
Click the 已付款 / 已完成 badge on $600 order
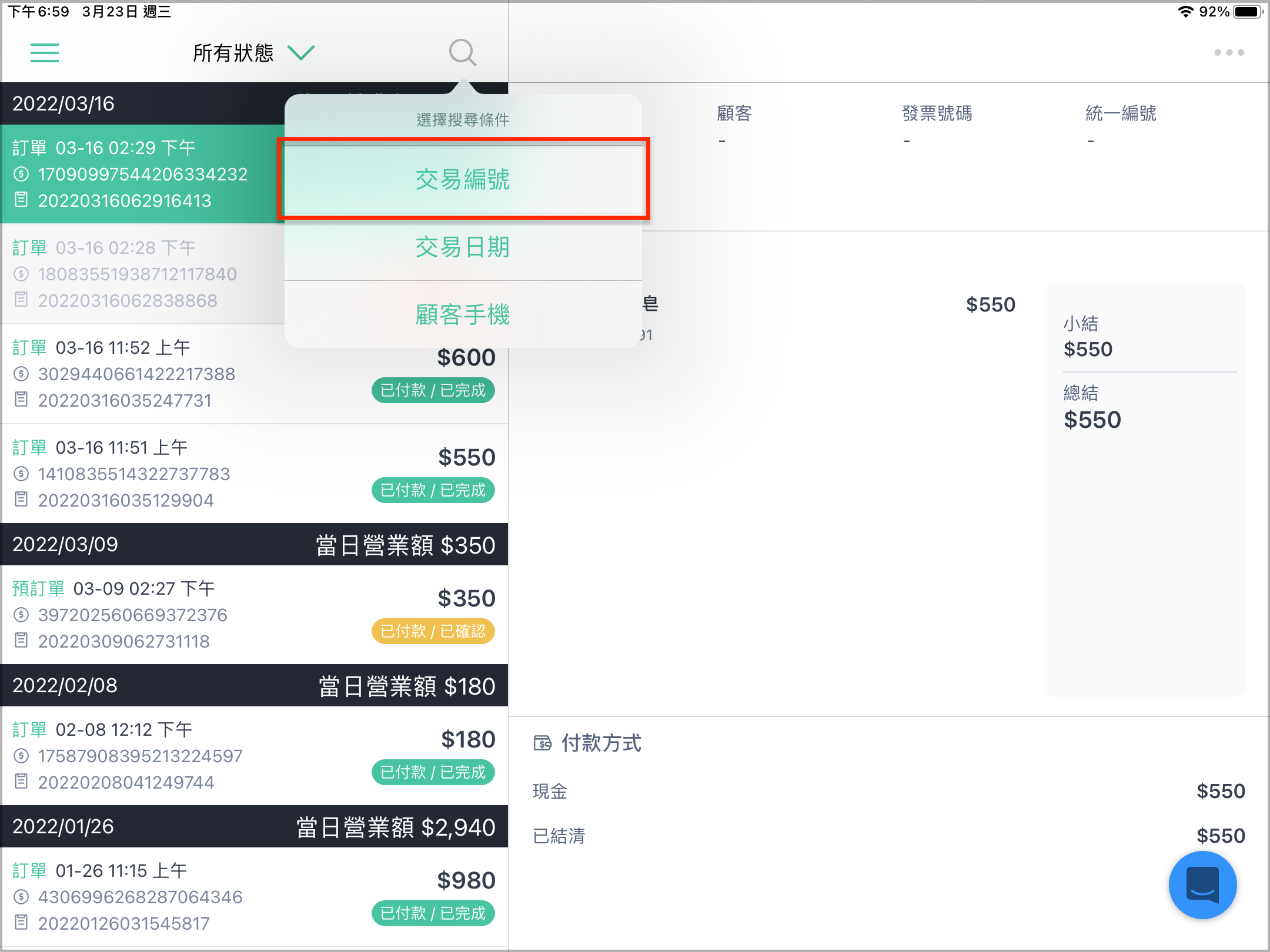(x=433, y=391)
